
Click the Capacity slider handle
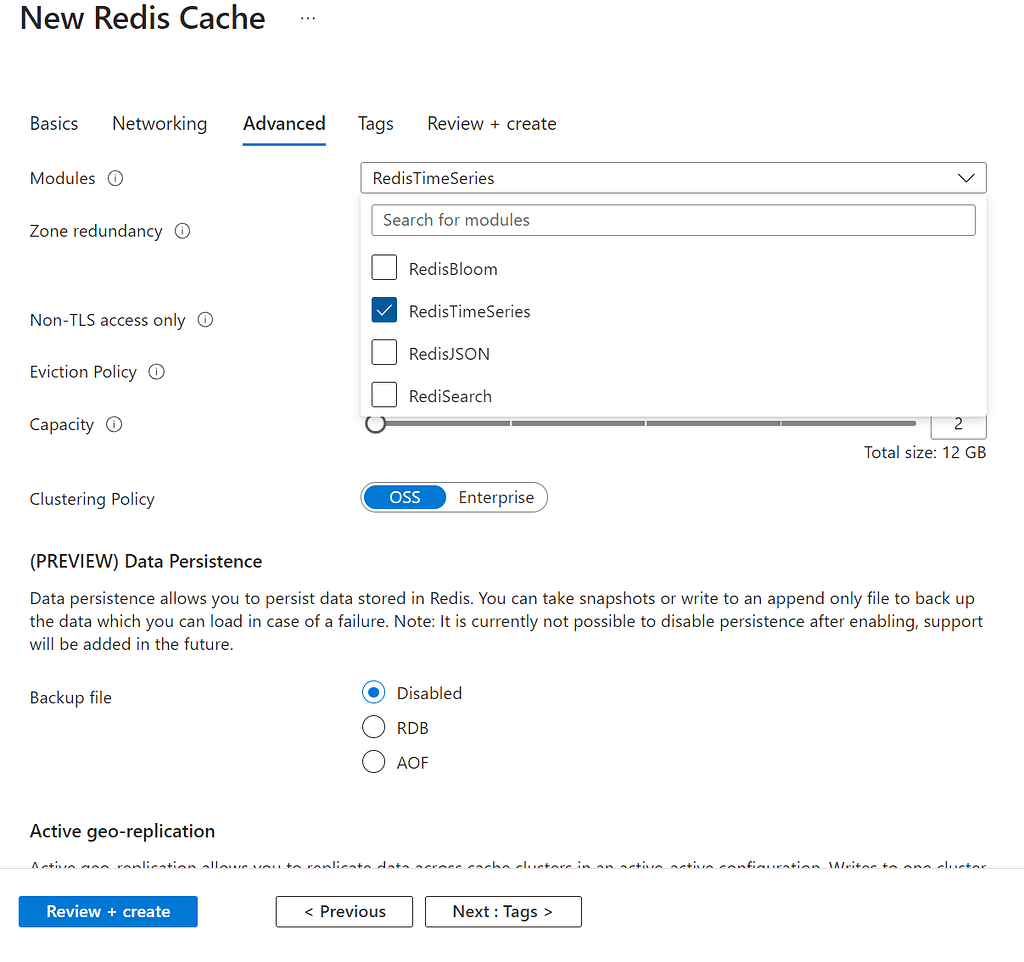tap(375, 423)
